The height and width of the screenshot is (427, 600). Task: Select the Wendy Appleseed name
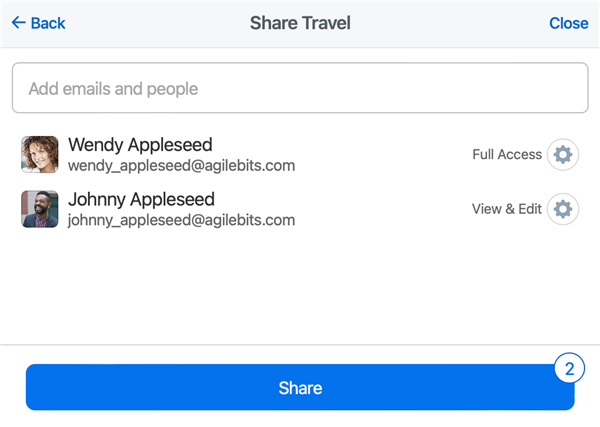tap(140, 145)
